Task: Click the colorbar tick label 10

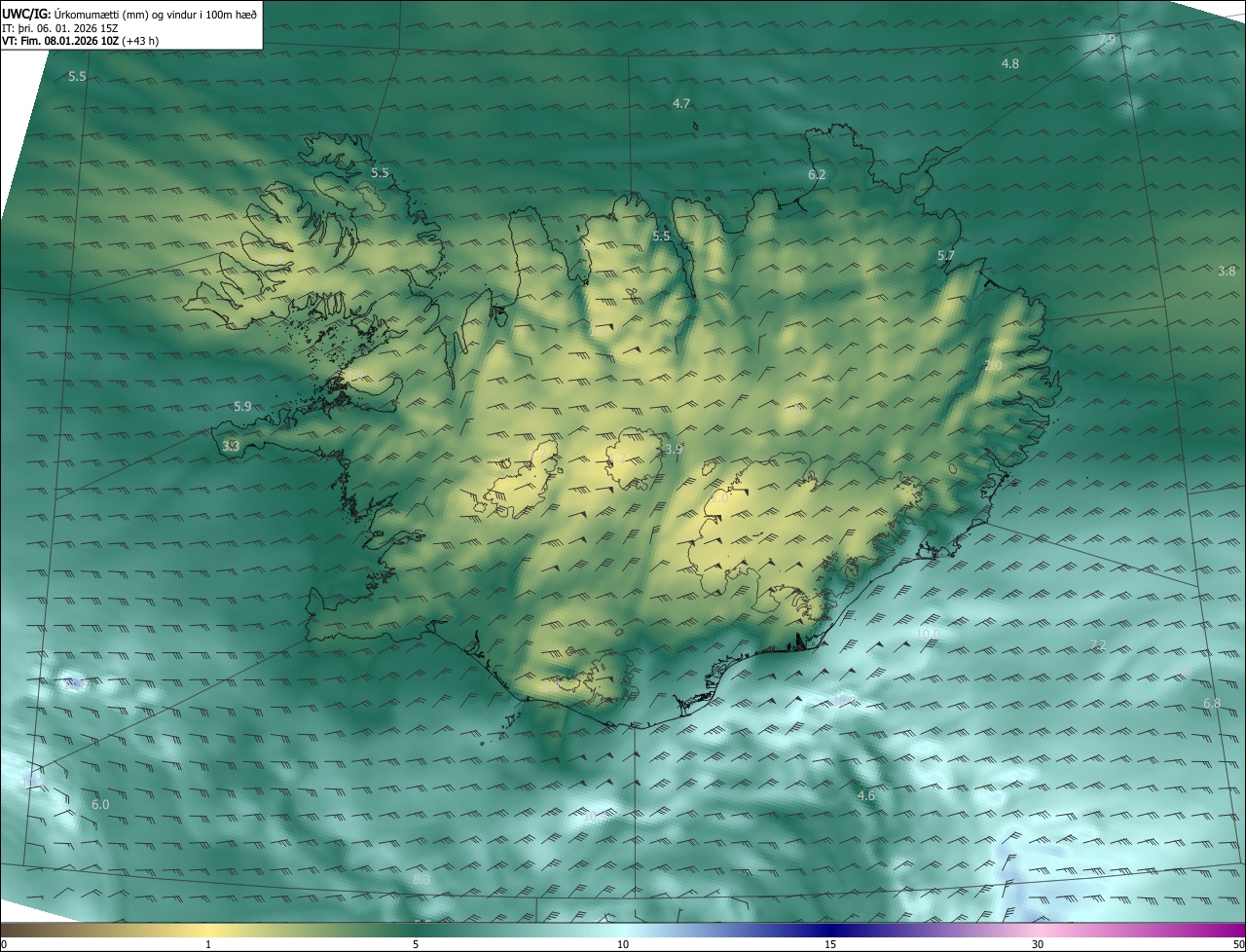Action: coord(623,944)
